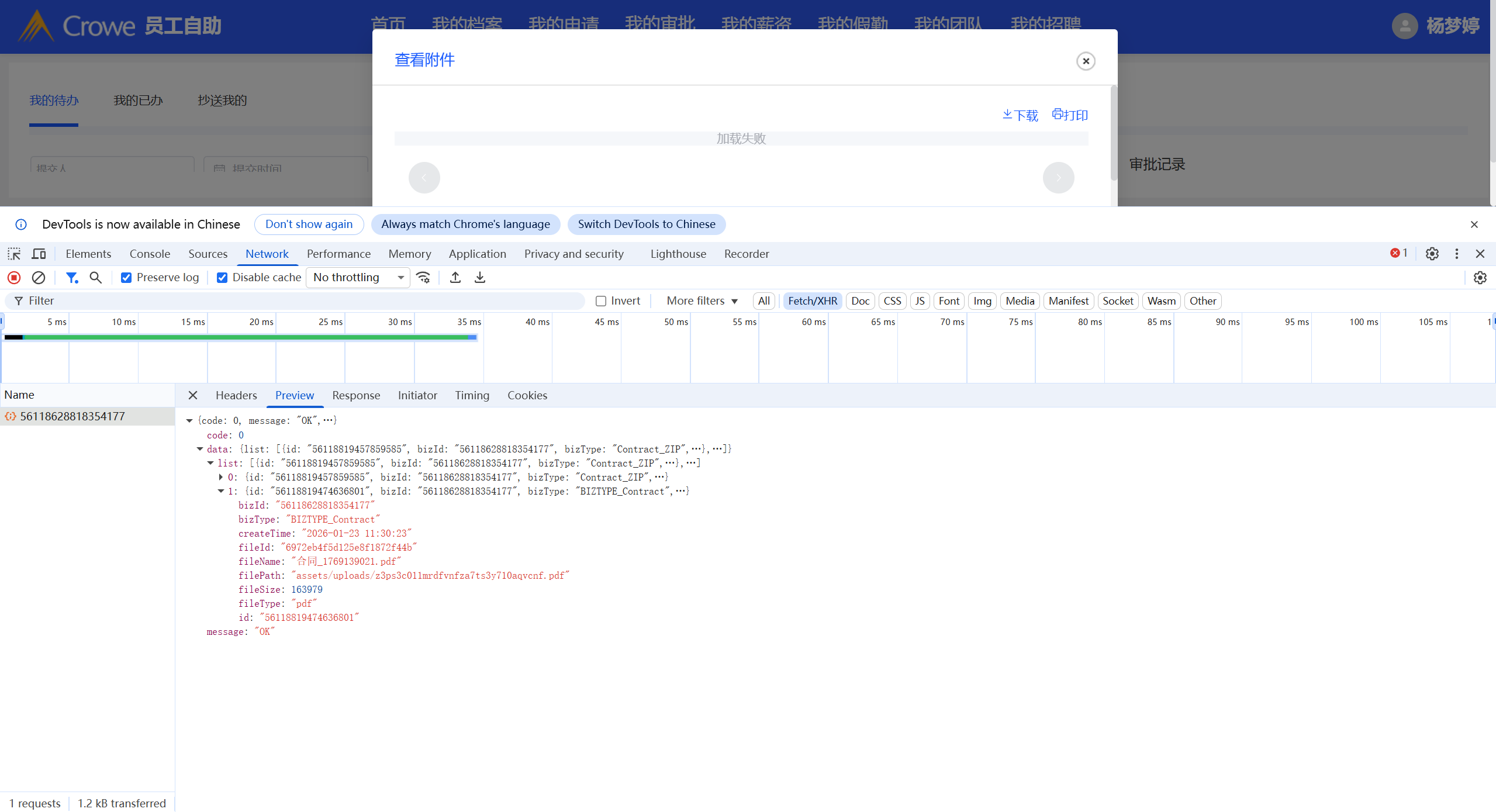The image size is (1496, 812).
Task: Open the Console panel tab
Action: coord(150,254)
